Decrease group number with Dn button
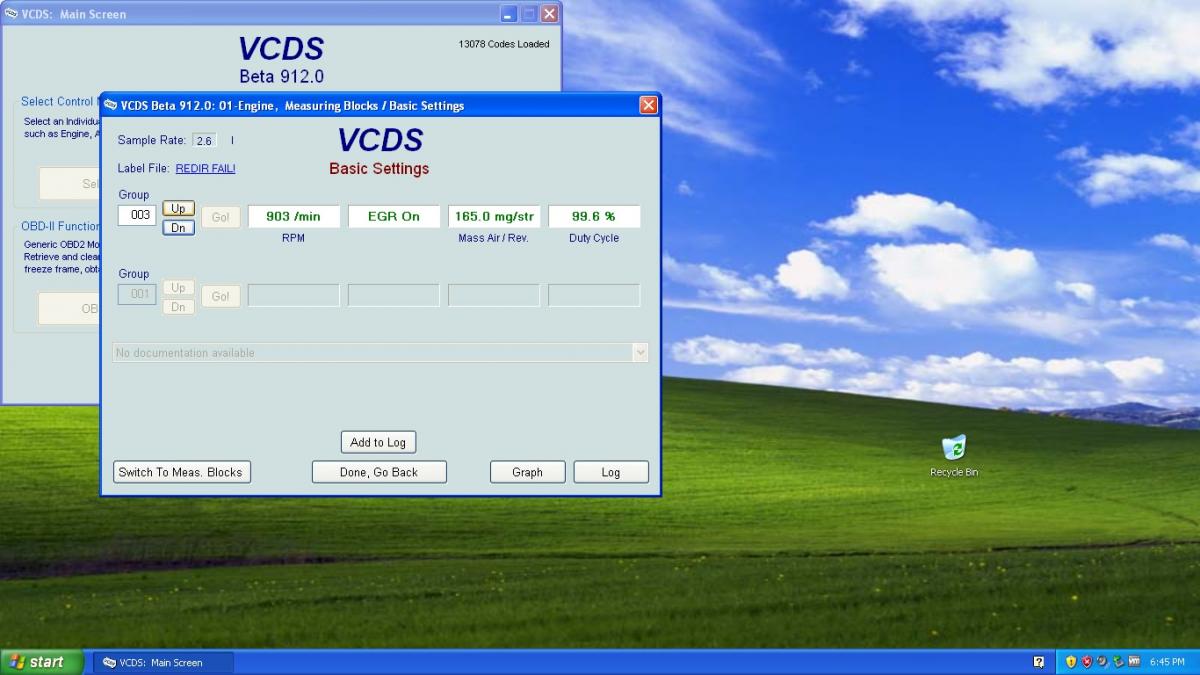Viewport: 1200px width, 675px height. (x=178, y=227)
